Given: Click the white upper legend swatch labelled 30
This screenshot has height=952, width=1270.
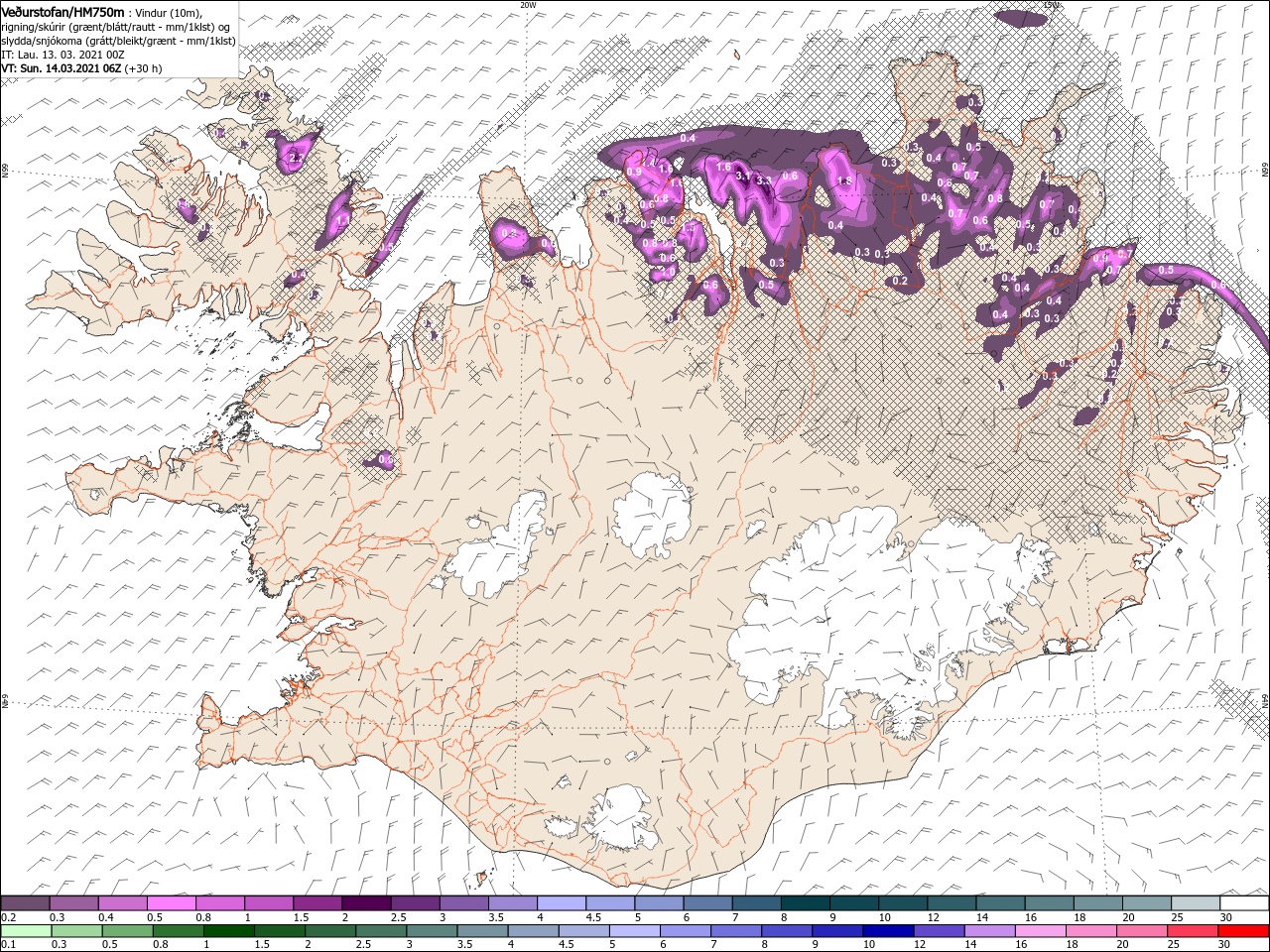Looking at the screenshot, I should 1245,903.
